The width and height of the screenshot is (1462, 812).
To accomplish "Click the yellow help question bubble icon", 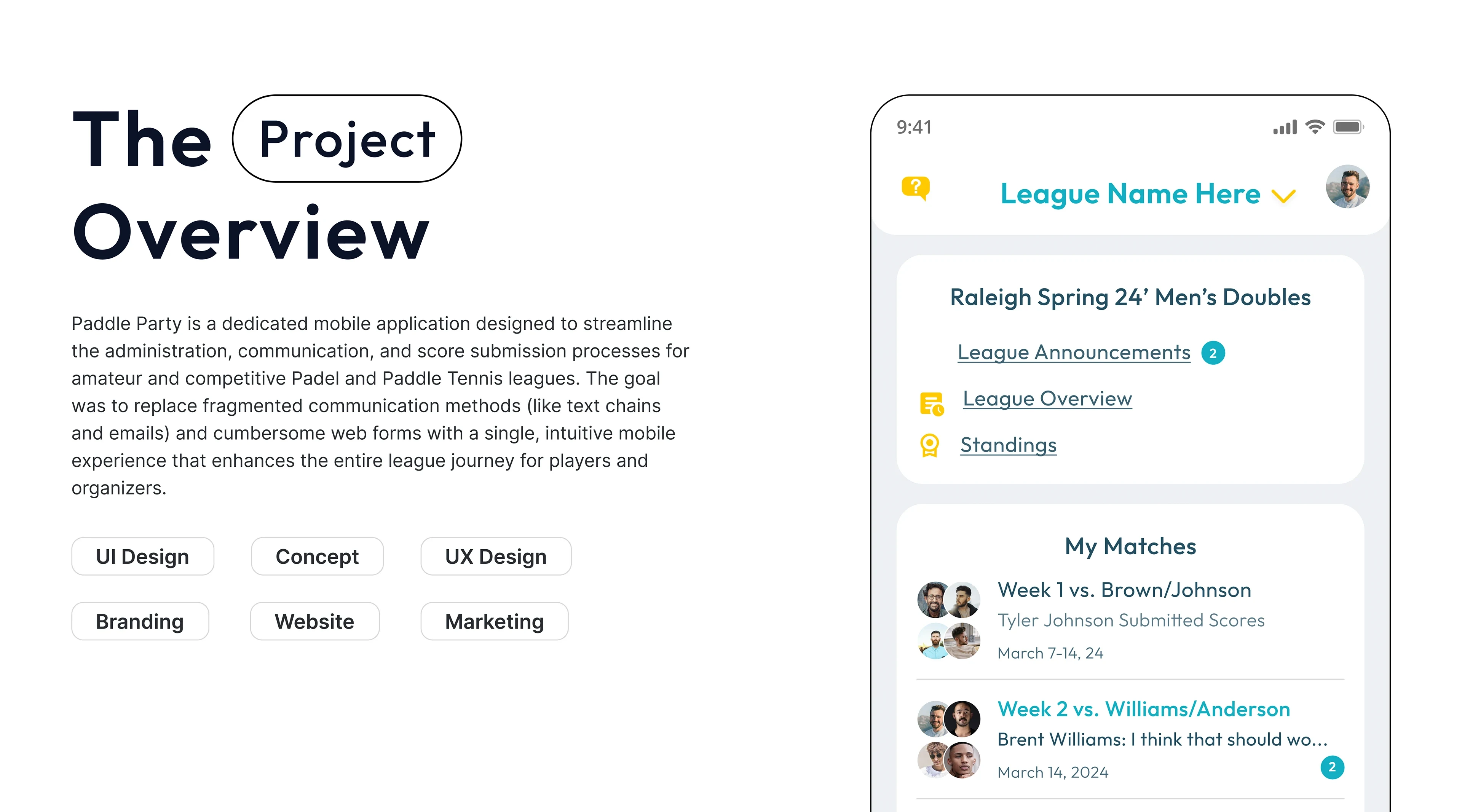I will click(915, 188).
